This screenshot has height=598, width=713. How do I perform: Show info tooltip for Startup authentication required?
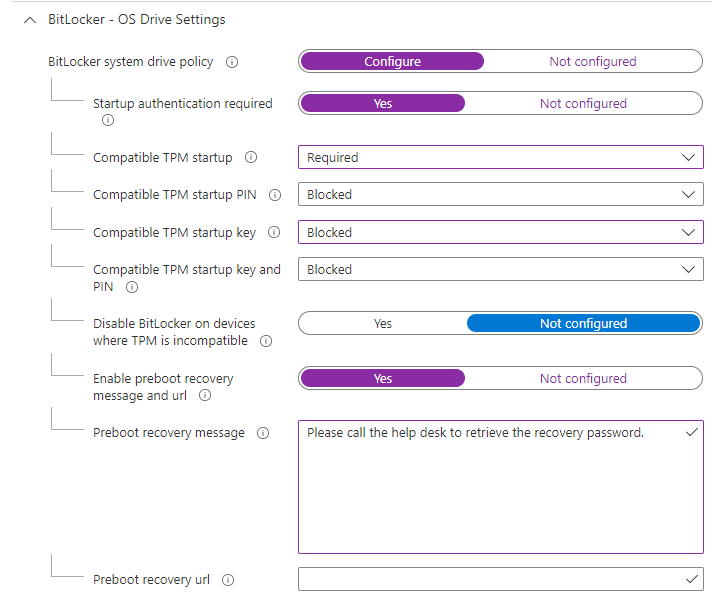[108, 120]
